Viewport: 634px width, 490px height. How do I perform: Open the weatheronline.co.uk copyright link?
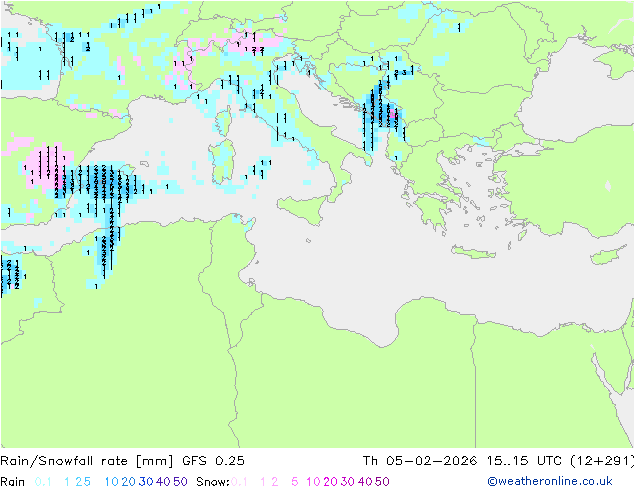[x=550, y=481]
